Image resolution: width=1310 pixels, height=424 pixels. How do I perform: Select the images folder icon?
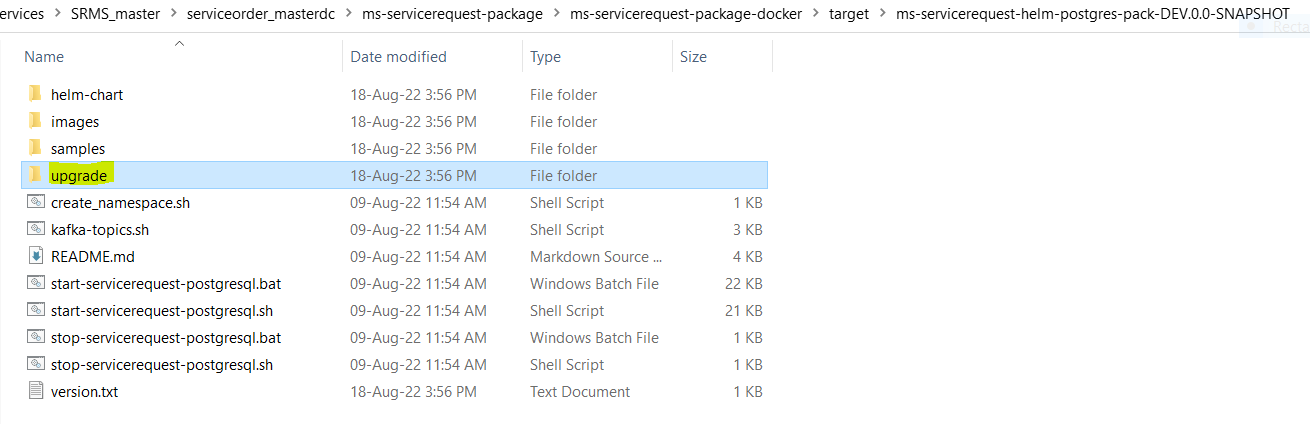point(35,121)
